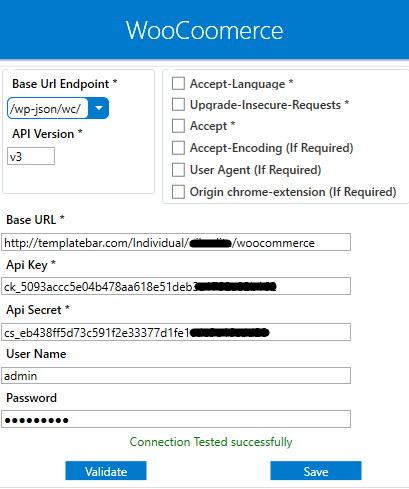
Task: Select the Api Key input field
Action: point(176,286)
